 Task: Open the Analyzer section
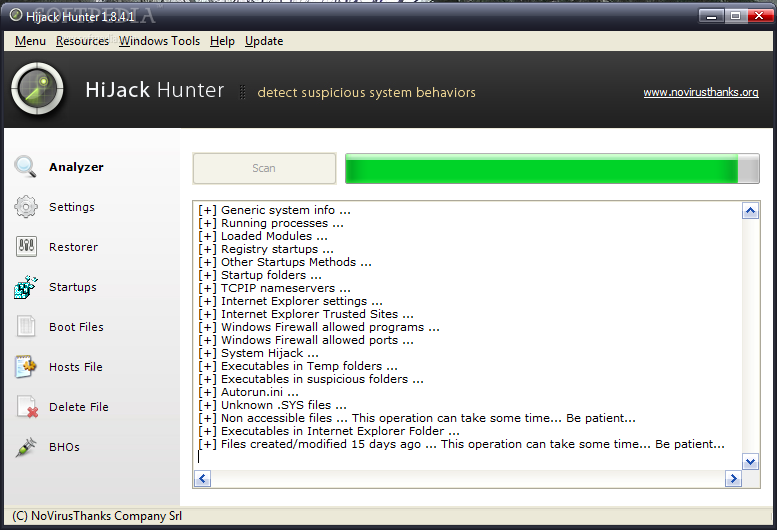click(76, 167)
